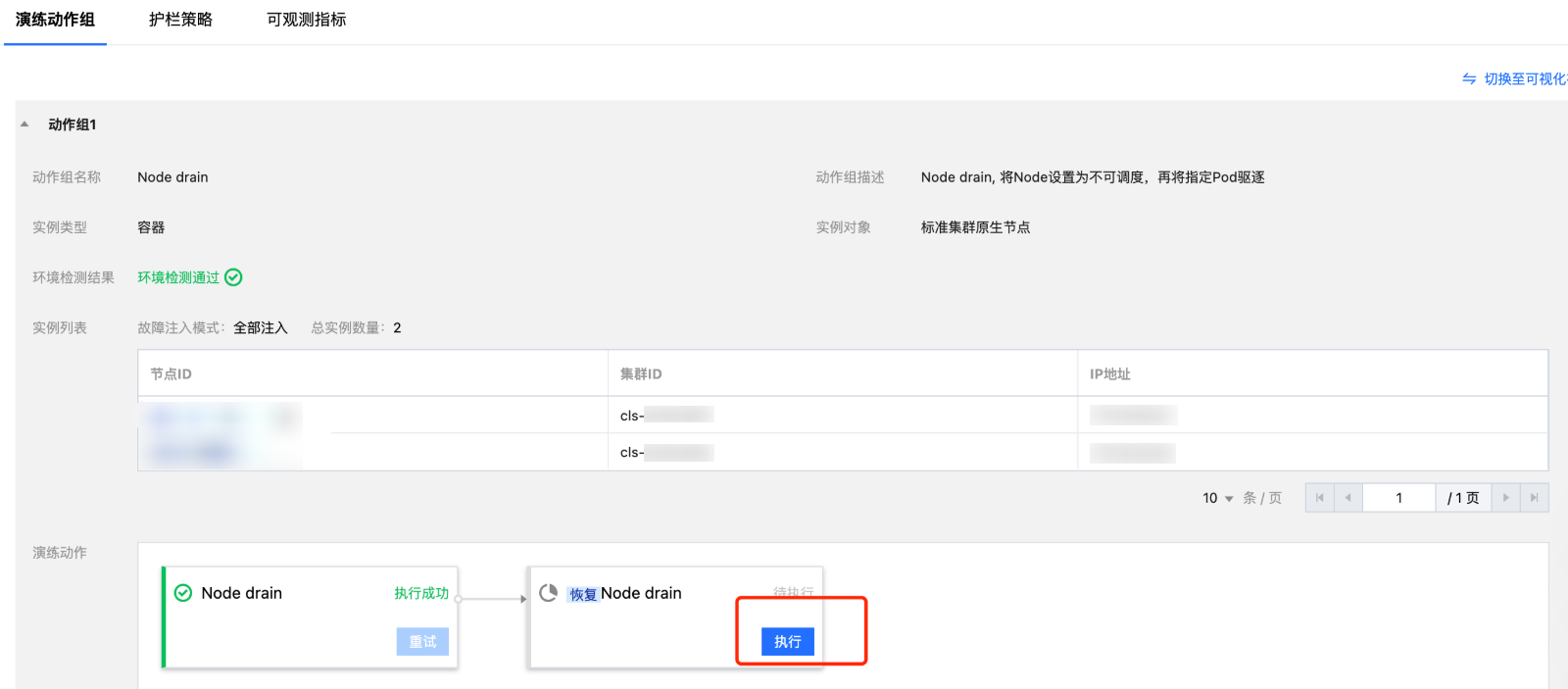Go to previous page arrow icon
The image size is (1568, 689).
coord(1347,498)
